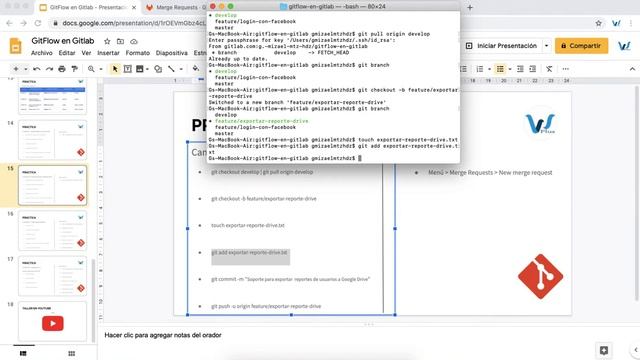Star the GitFlow en Gitlab presentation
Image resolution: width=640 pixels, height=360 pixels.
(107, 41)
